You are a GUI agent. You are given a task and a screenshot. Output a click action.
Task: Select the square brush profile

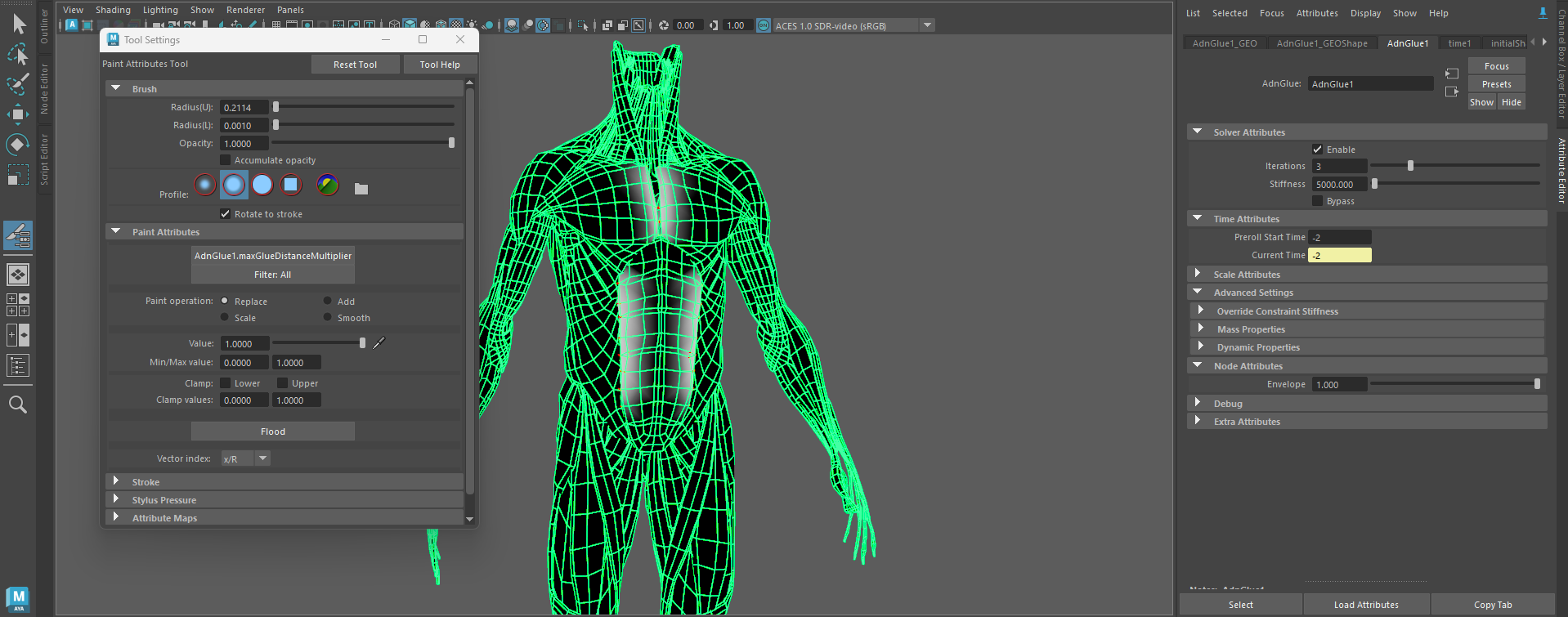click(291, 186)
